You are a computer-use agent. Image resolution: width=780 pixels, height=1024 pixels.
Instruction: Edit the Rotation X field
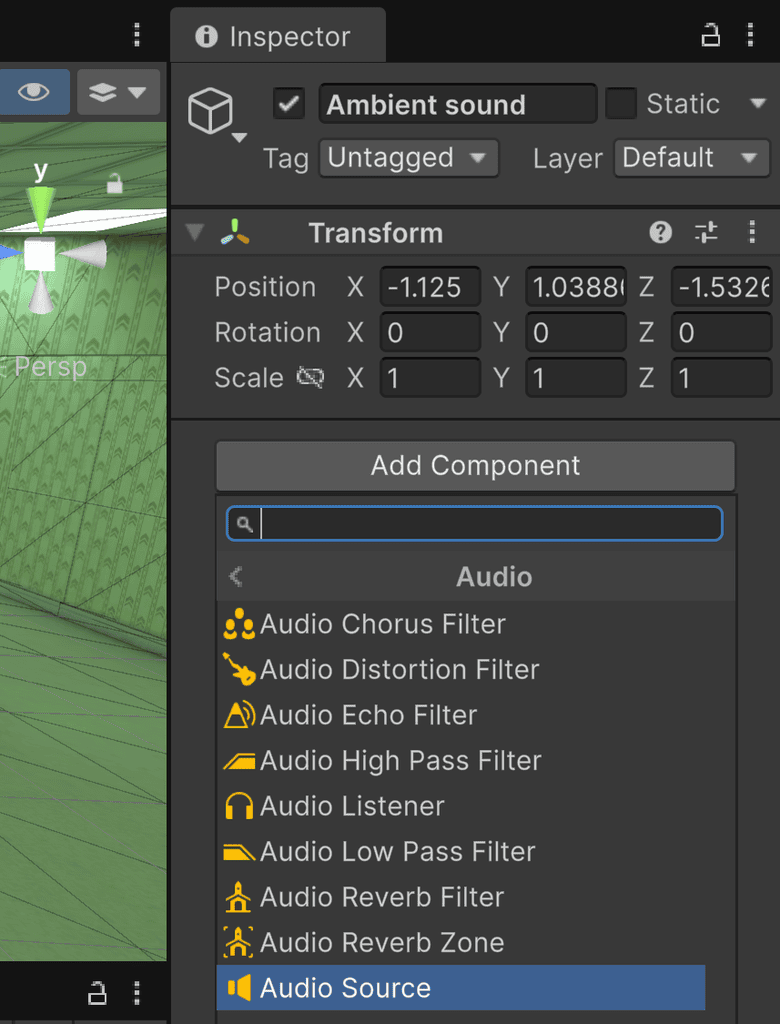pos(431,332)
